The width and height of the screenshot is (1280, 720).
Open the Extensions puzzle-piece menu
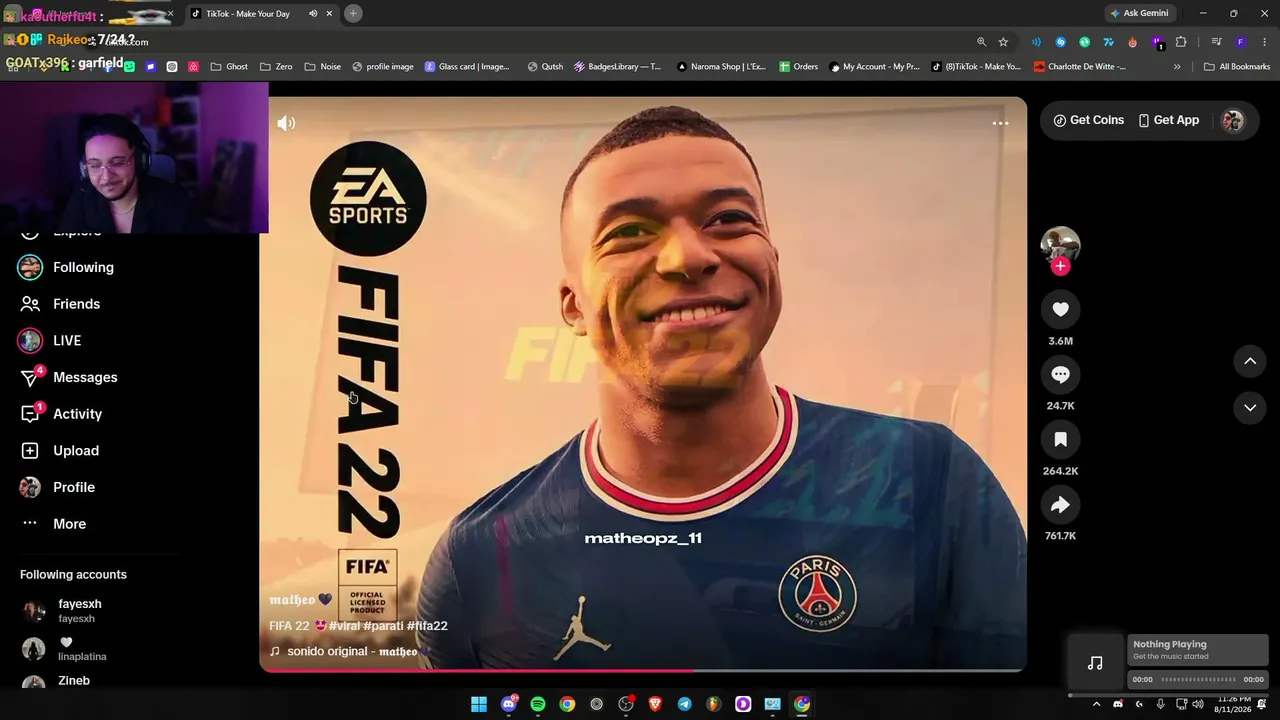(1181, 42)
